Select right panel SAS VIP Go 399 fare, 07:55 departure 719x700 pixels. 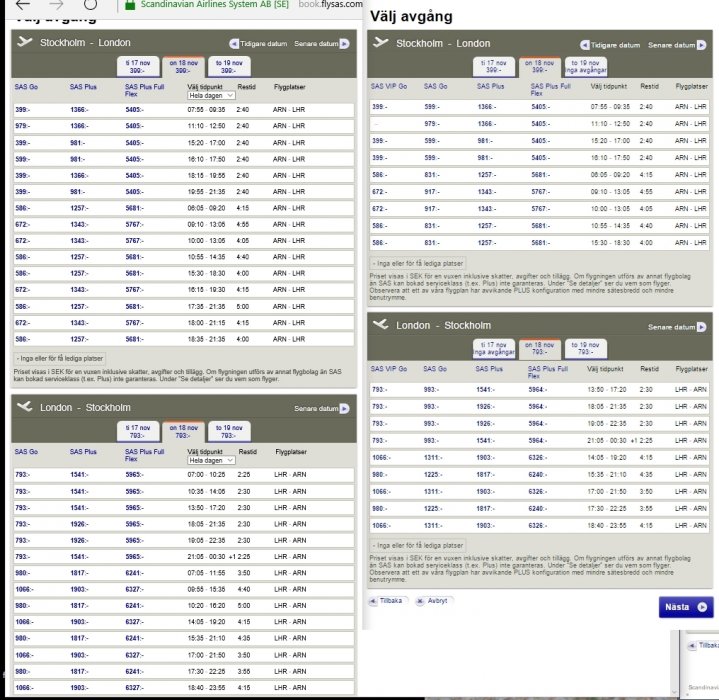click(379, 106)
